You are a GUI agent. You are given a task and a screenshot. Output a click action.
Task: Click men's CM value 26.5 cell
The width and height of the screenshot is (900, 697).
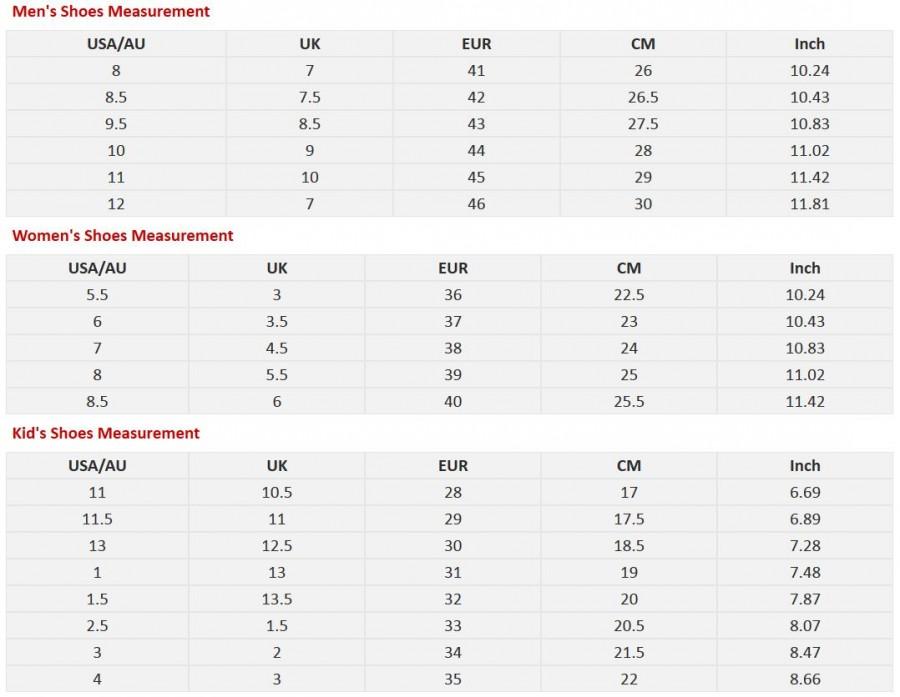click(x=643, y=97)
